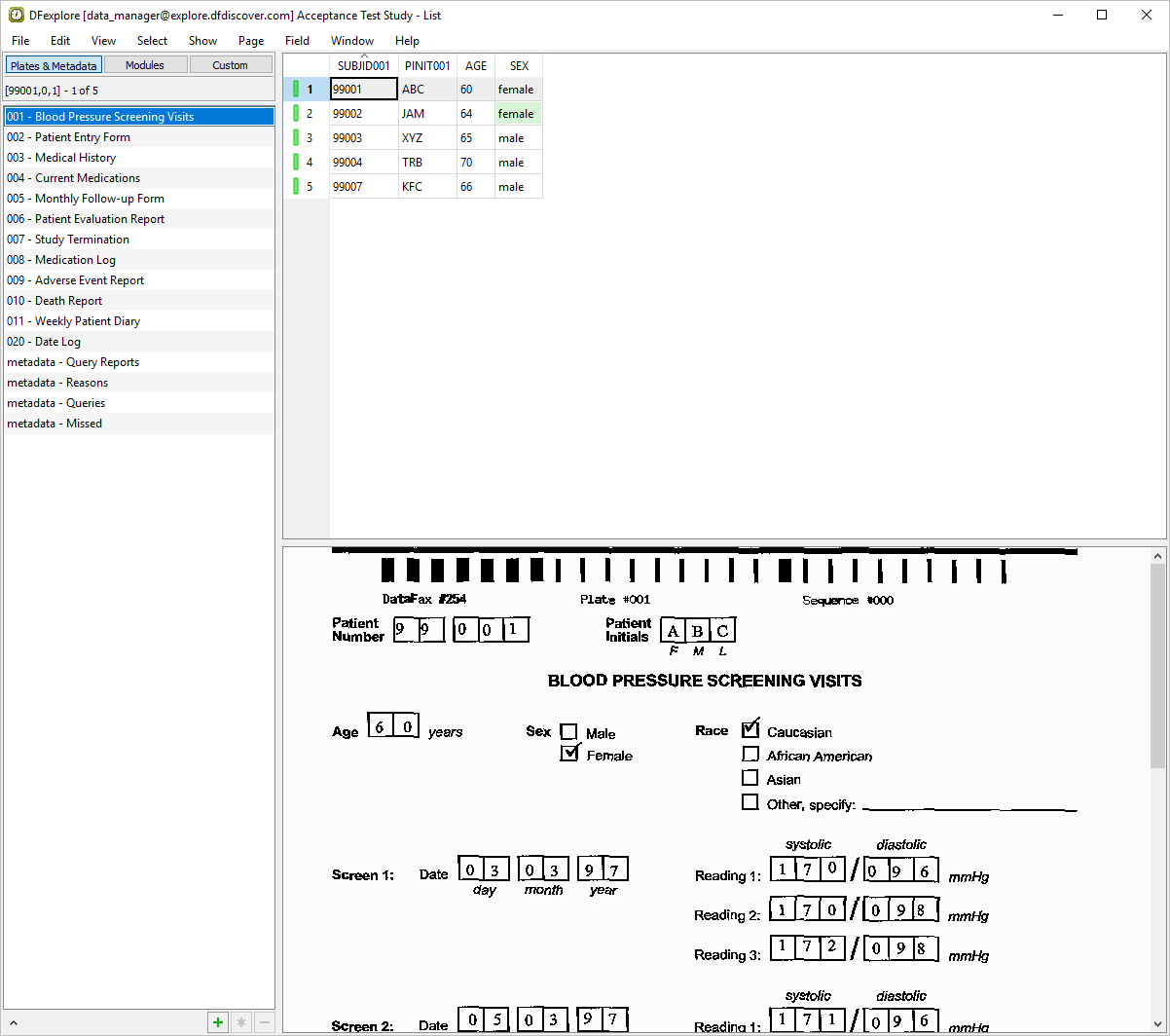Select plate 009 - Adverse Event Report
This screenshot has height=1036, width=1170.
[75, 280]
